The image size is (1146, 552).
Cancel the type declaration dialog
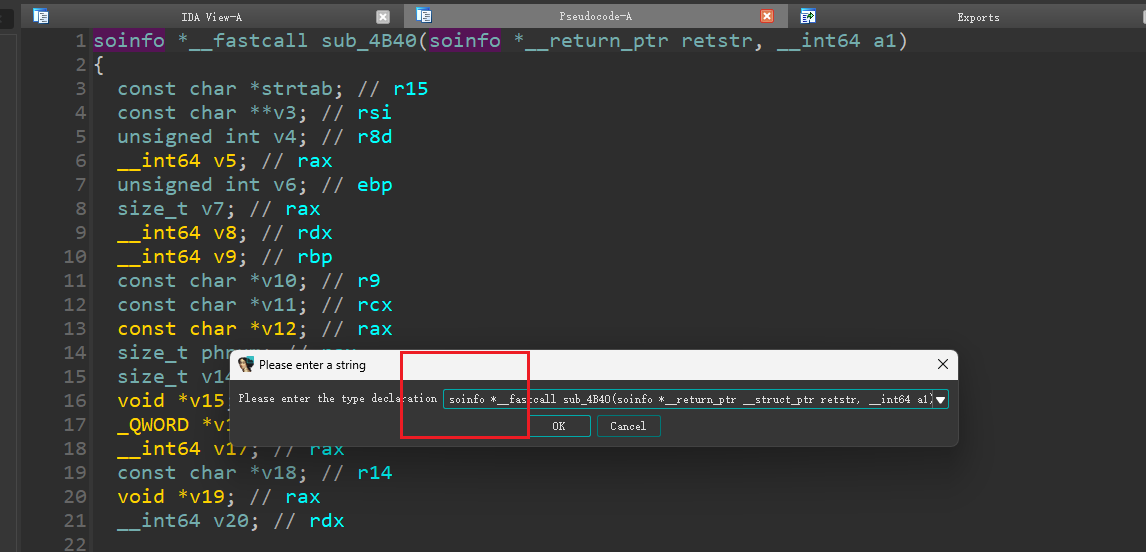coord(629,426)
